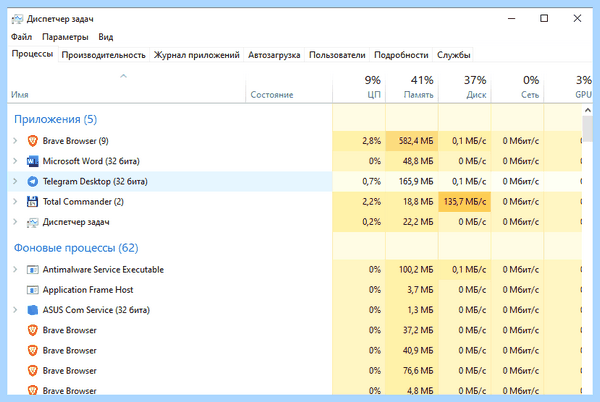The height and width of the screenshot is (402, 600).
Task: Click the 2,8% CPU cell
Action: [x=359, y=141]
